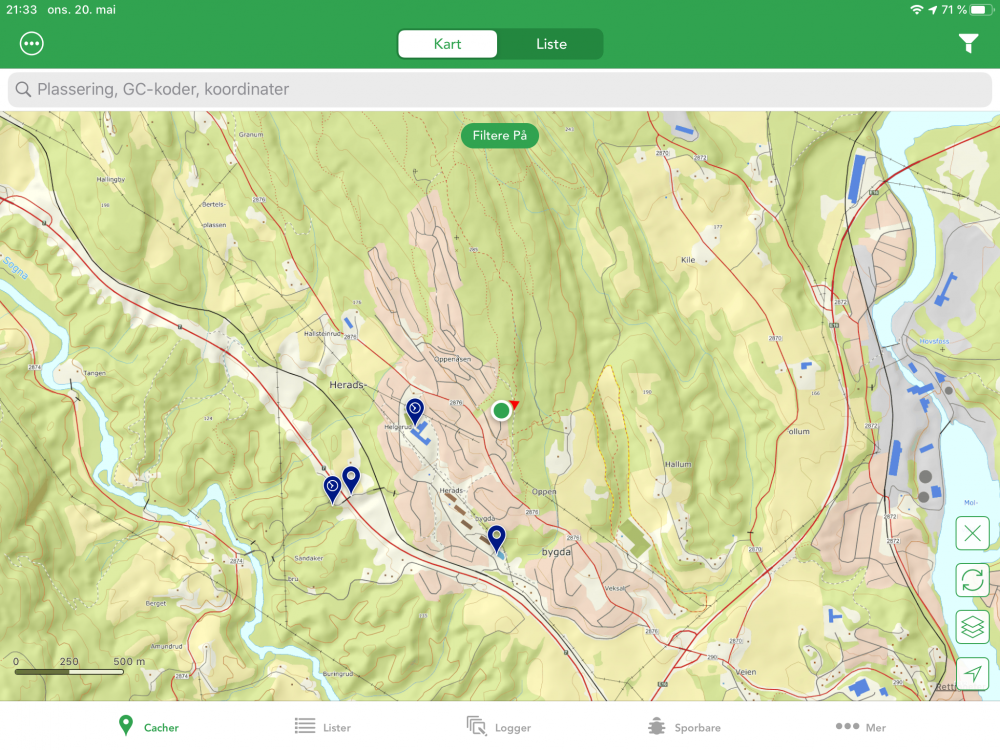The image size is (1000, 750).
Task: Open the filter funnel icon
Action: tap(968, 43)
